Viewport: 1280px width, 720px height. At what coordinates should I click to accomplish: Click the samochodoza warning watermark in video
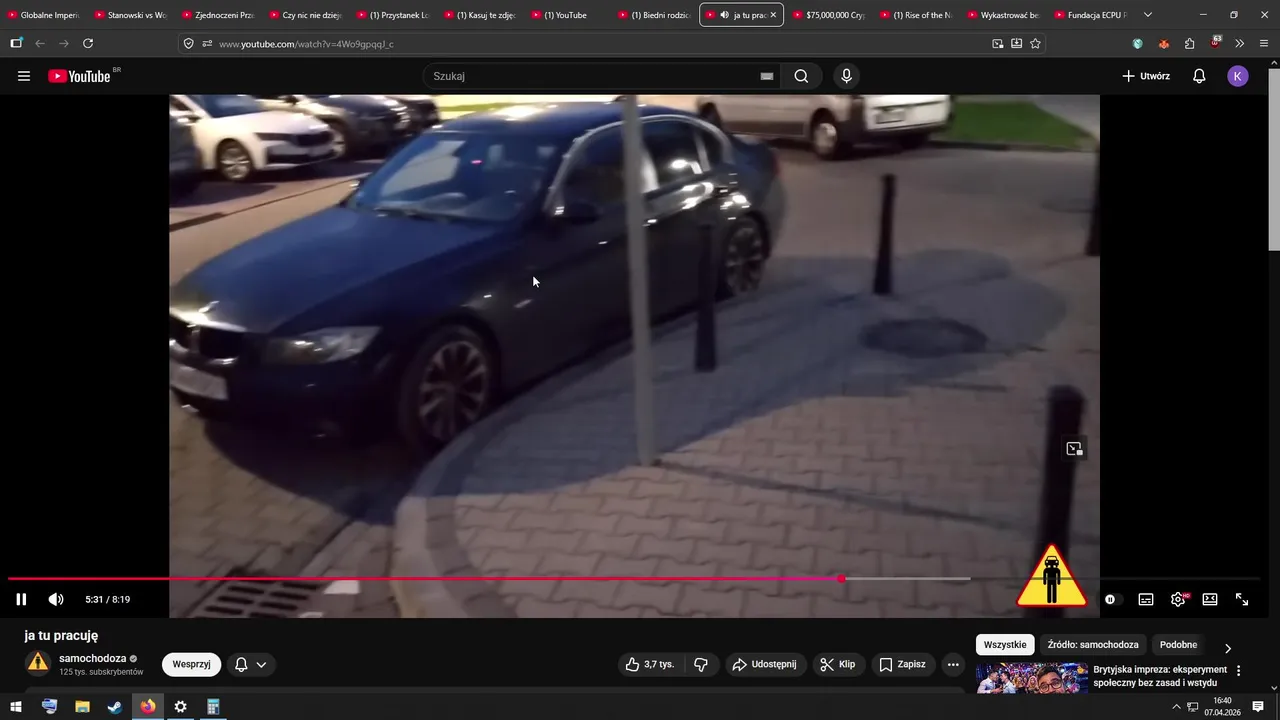pyautogui.click(x=1051, y=575)
